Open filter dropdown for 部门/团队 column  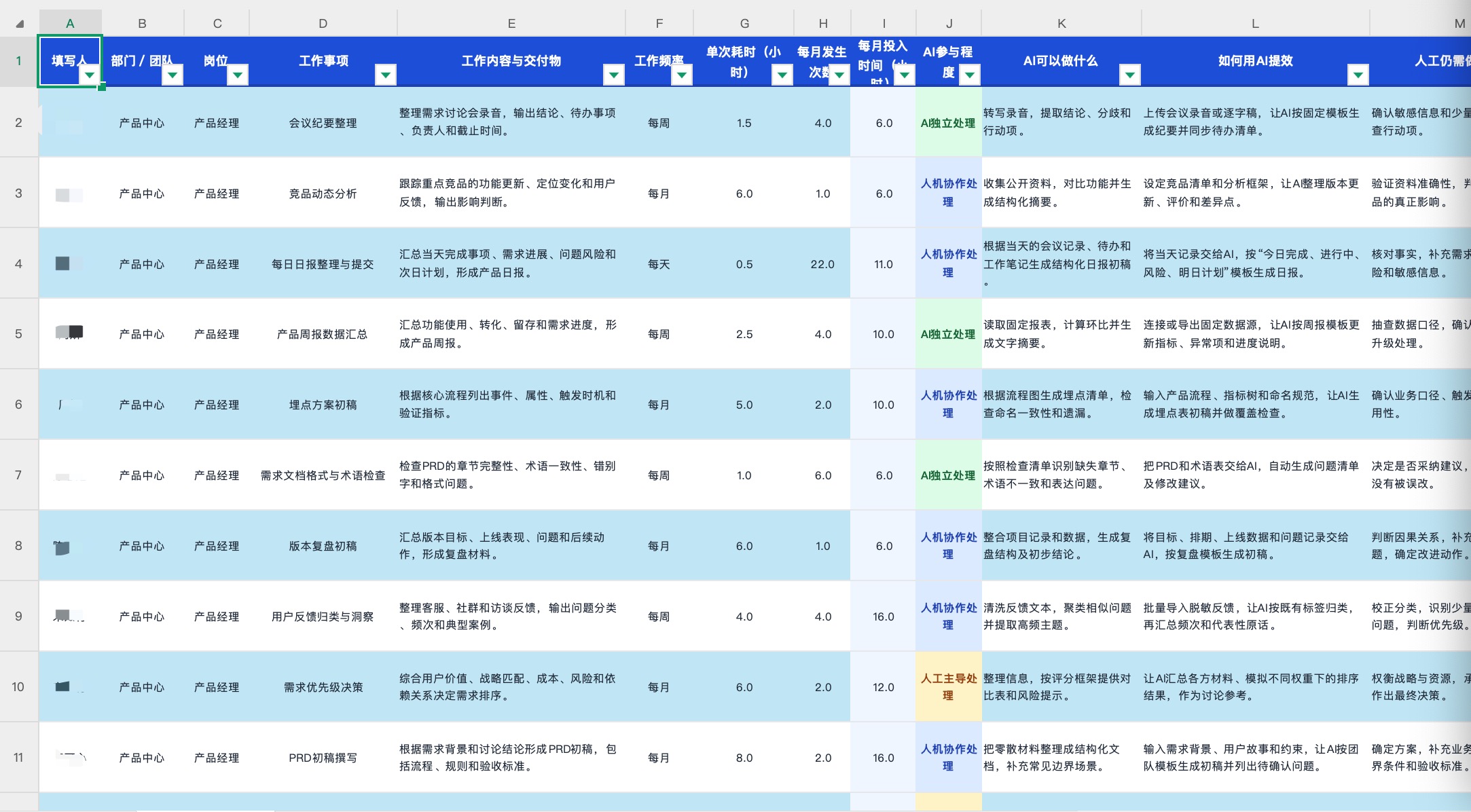(x=172, y=75)
